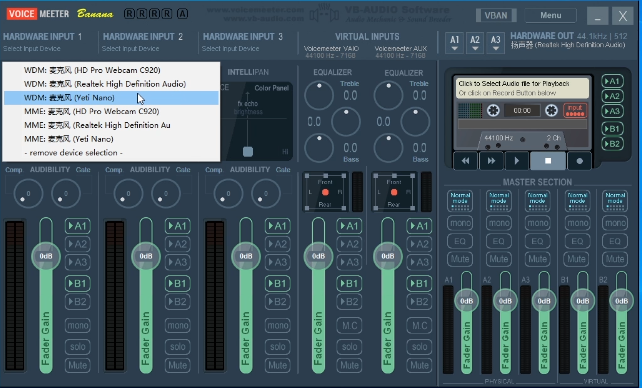
Task: Change Normal mode on A3 master bus
Action: pyautogui.click(x=538, y=201)
